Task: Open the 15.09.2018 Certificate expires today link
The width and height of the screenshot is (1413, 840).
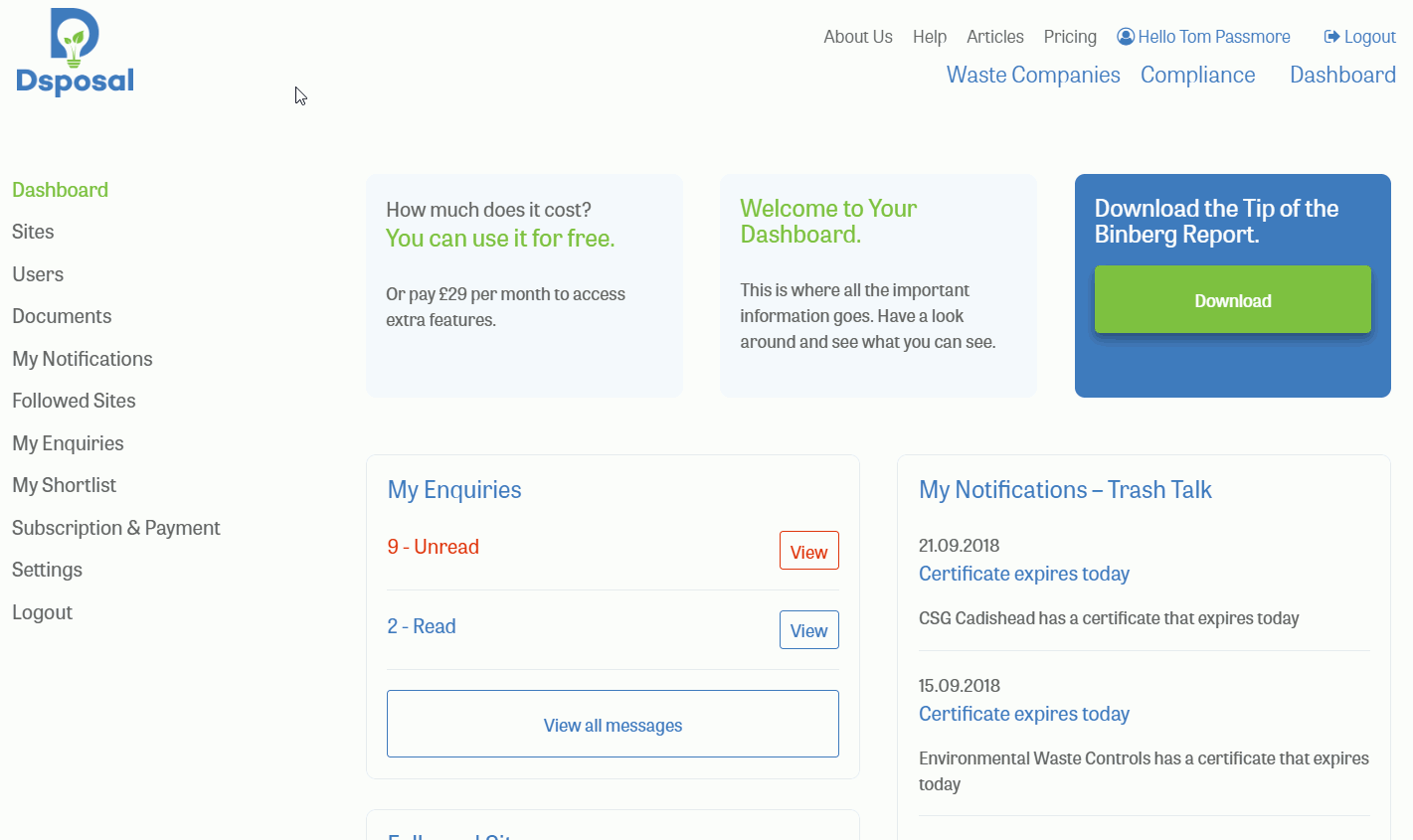Action: pyautogui.click(x=1024, y=714)
